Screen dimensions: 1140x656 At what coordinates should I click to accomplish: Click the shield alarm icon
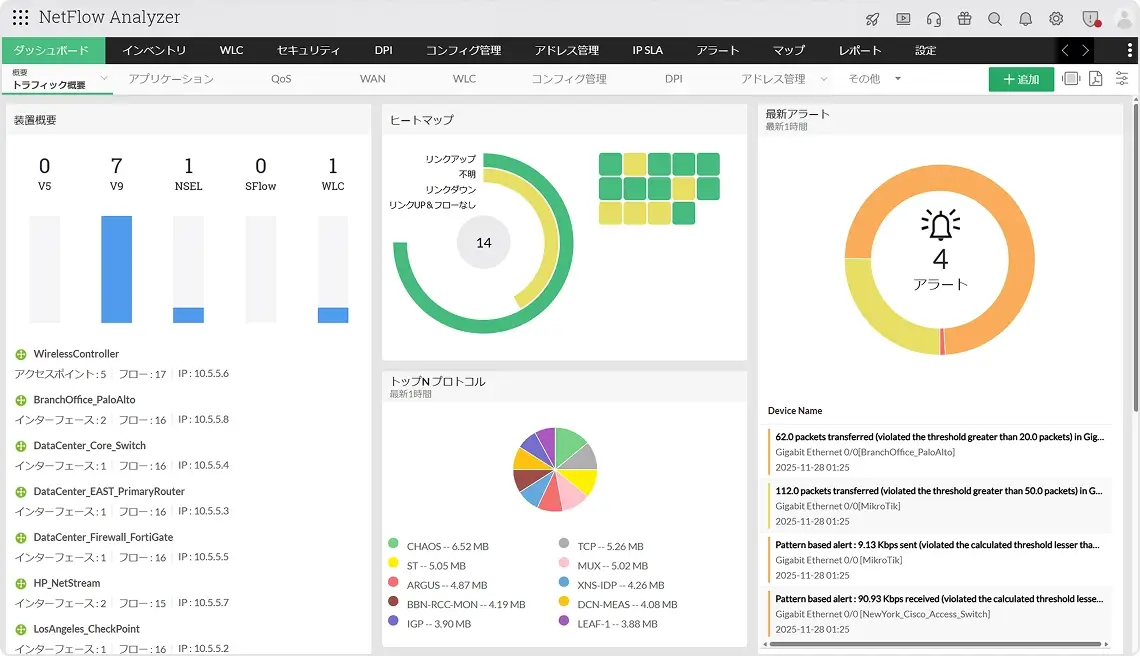(1091, 19)
